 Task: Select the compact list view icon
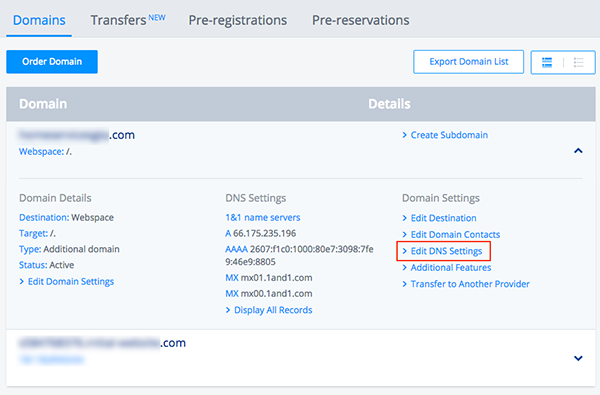[579, 62]
